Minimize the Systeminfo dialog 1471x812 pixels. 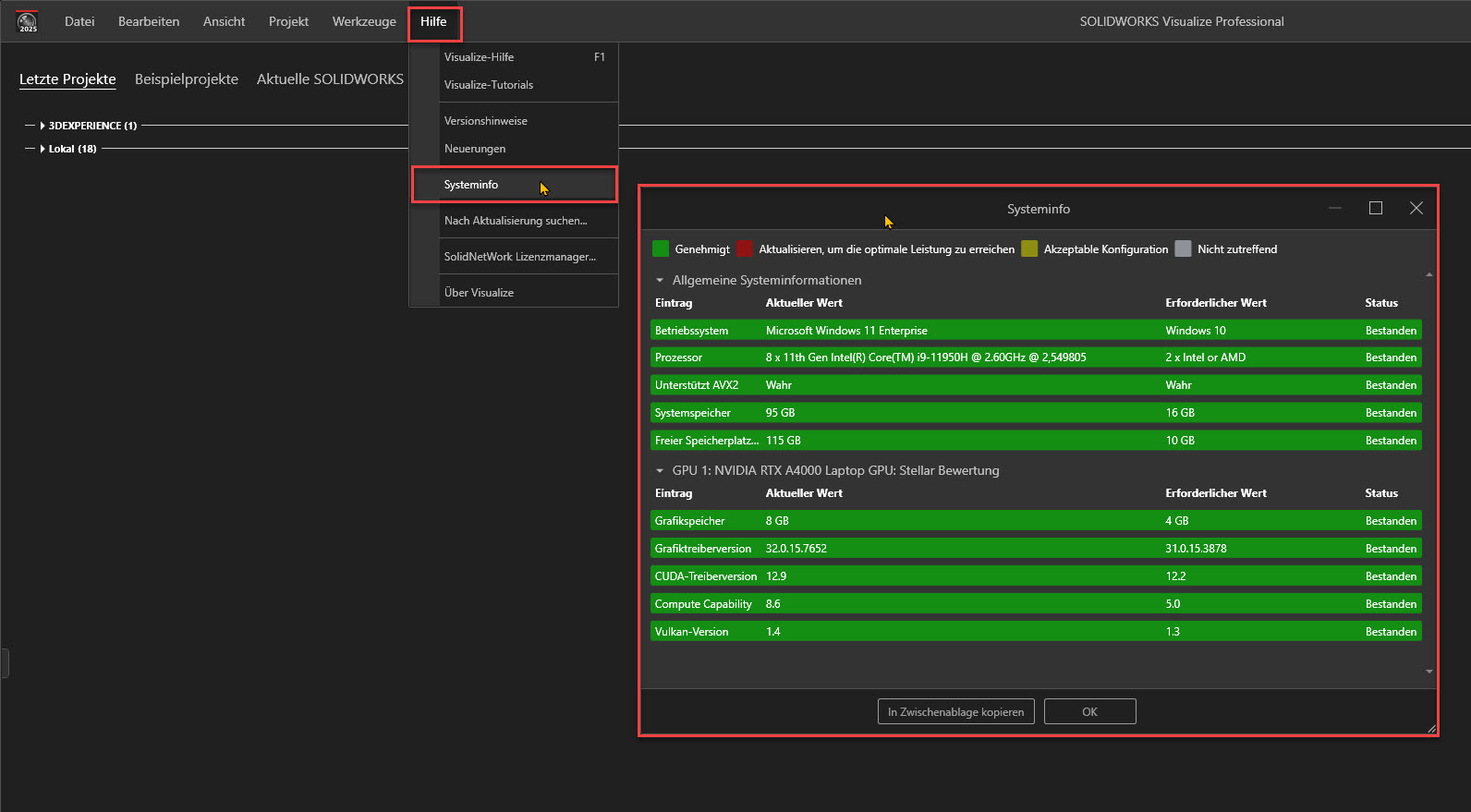tap(1335, 209)
